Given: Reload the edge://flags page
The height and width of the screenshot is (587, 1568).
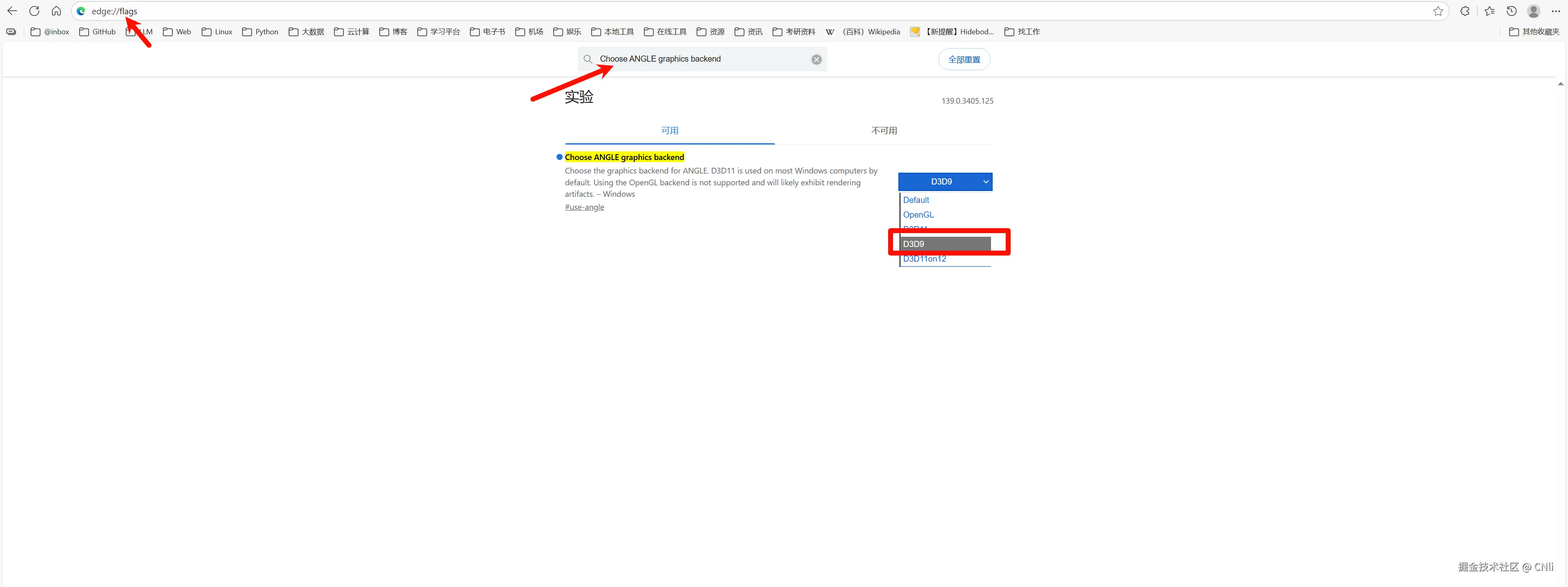Looking at the screenshot, I should pyautogui.click(x=34, y=11).
